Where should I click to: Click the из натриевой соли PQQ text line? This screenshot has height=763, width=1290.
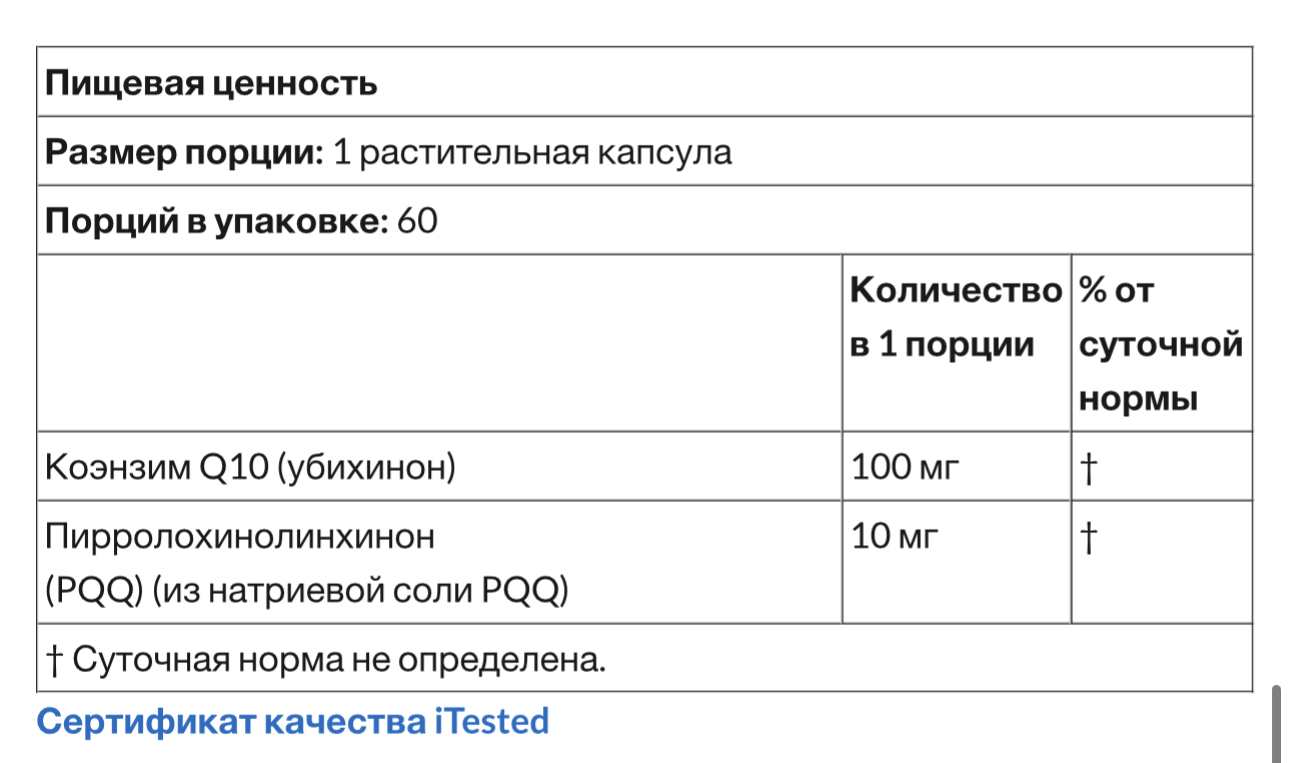[x=360, y=591]
